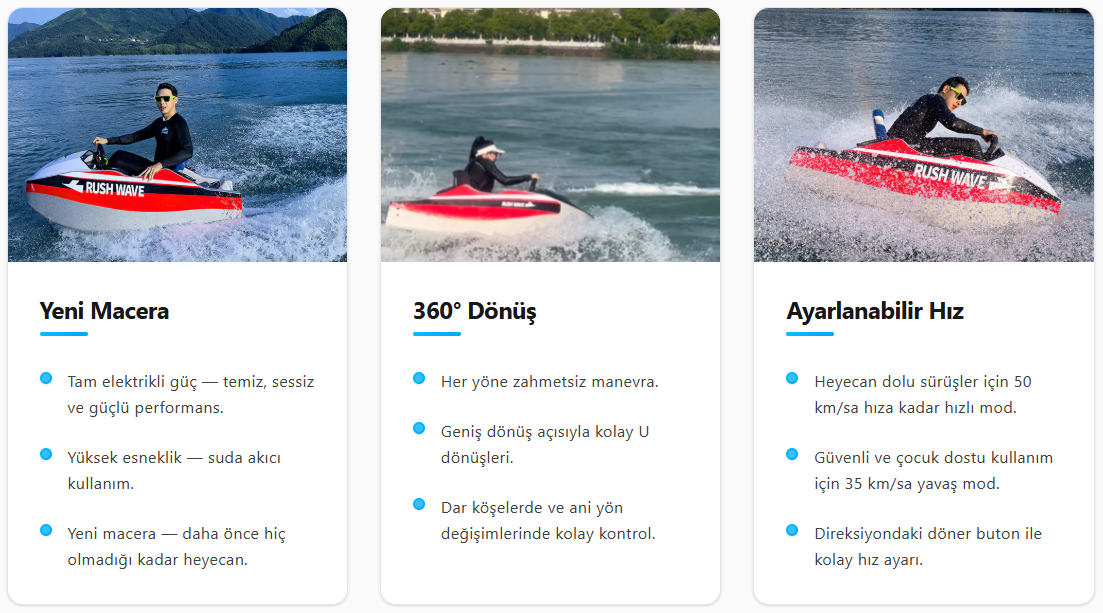Click bullet dot beside Yüksek esneklik
The height and width of the screenshot is (613, 1103).
(46, 454)
